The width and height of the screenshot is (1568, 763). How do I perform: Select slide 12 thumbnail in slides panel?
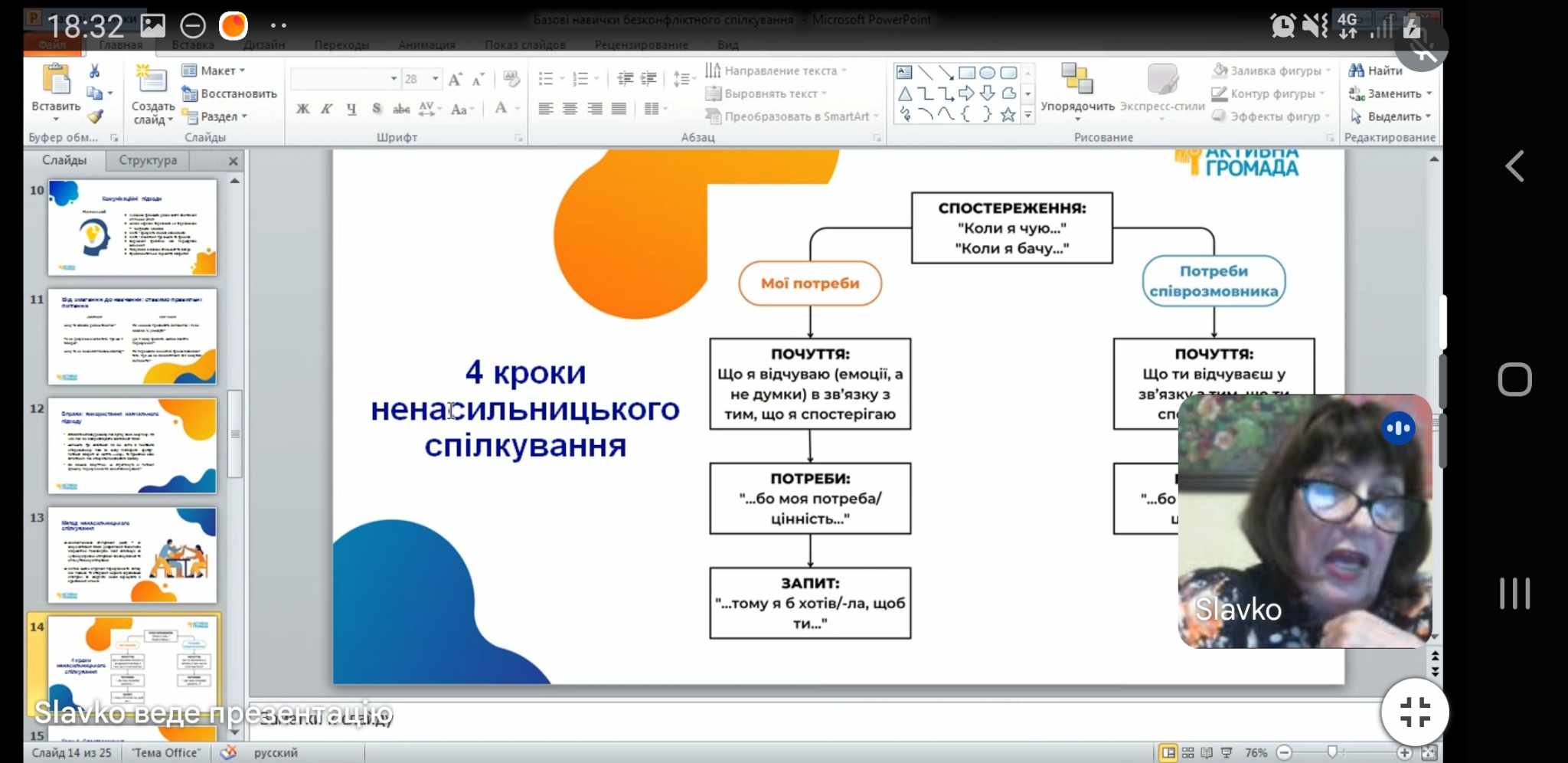pyautogui.click(x=132, y=446)
